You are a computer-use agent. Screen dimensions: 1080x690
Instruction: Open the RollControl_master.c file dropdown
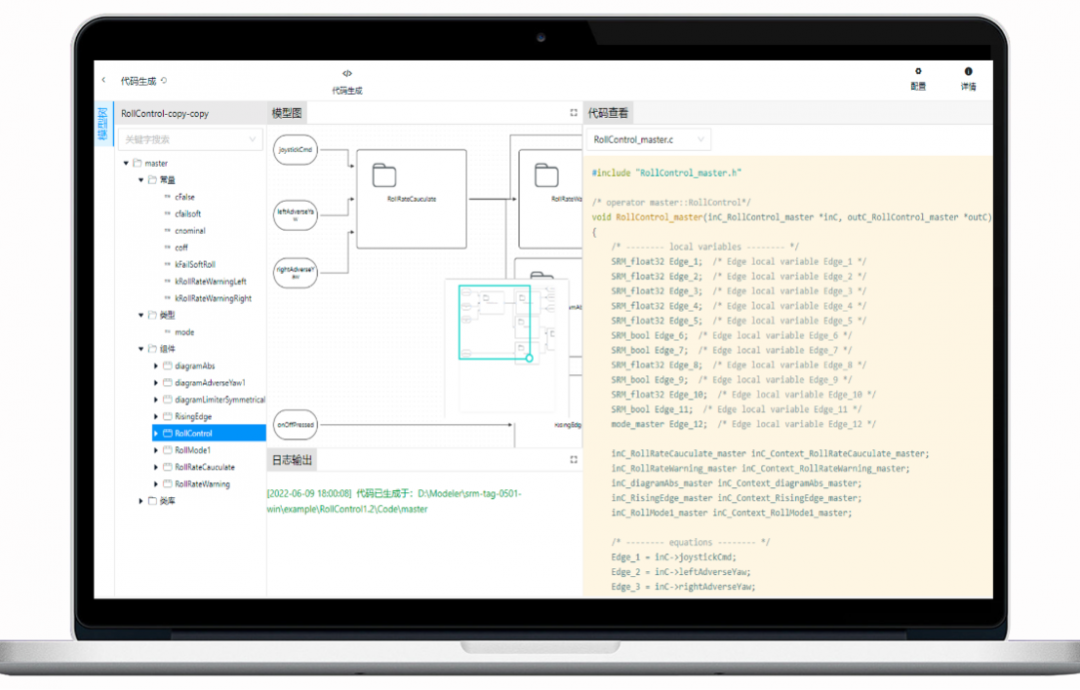click(x=647, y=140)
